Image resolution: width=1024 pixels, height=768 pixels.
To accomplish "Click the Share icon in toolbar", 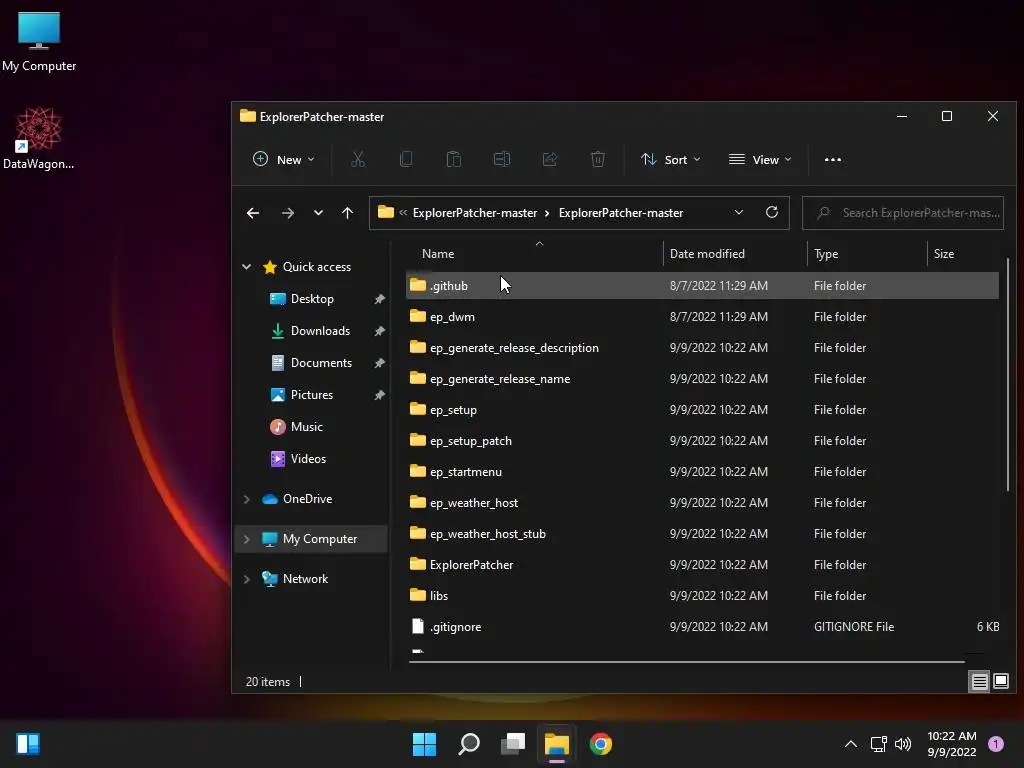I will point(550,159).
